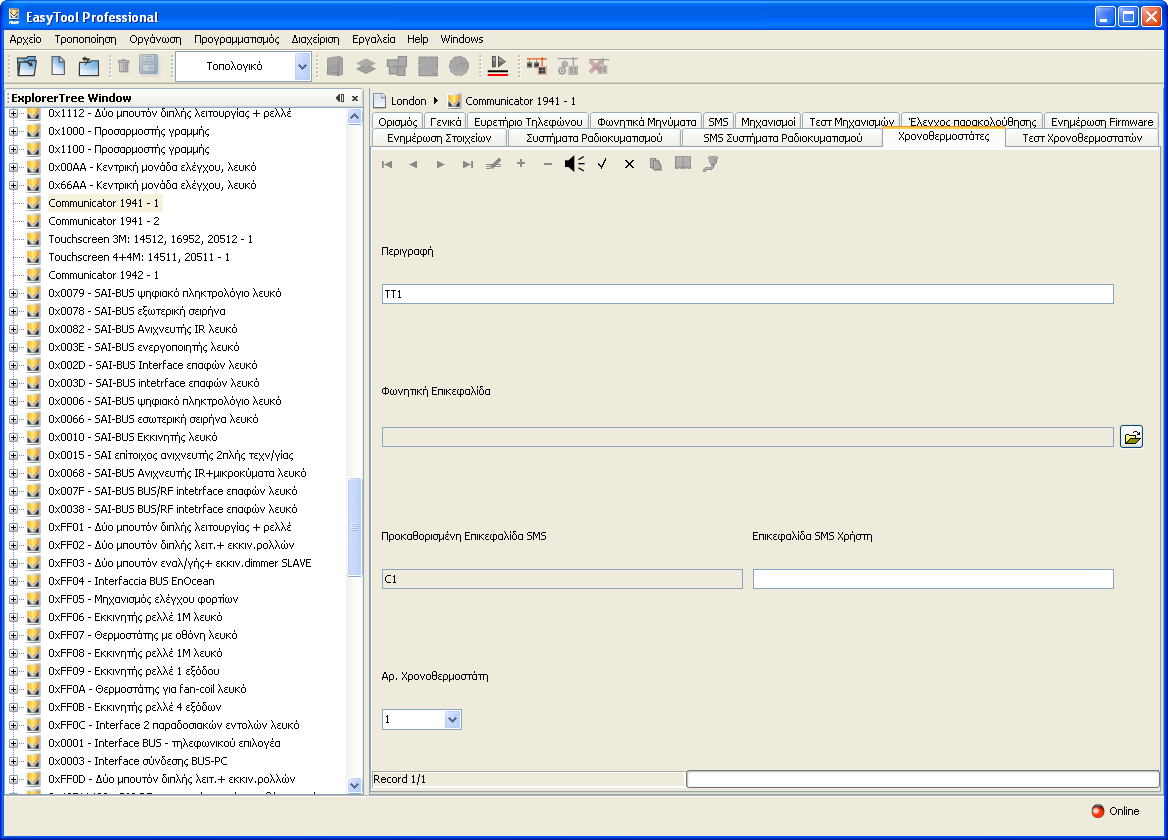The image size is (1168, 840).
Task: Switch to the Φωνητικά Μηνύματα tab
Action: click(x=647, y=121)
